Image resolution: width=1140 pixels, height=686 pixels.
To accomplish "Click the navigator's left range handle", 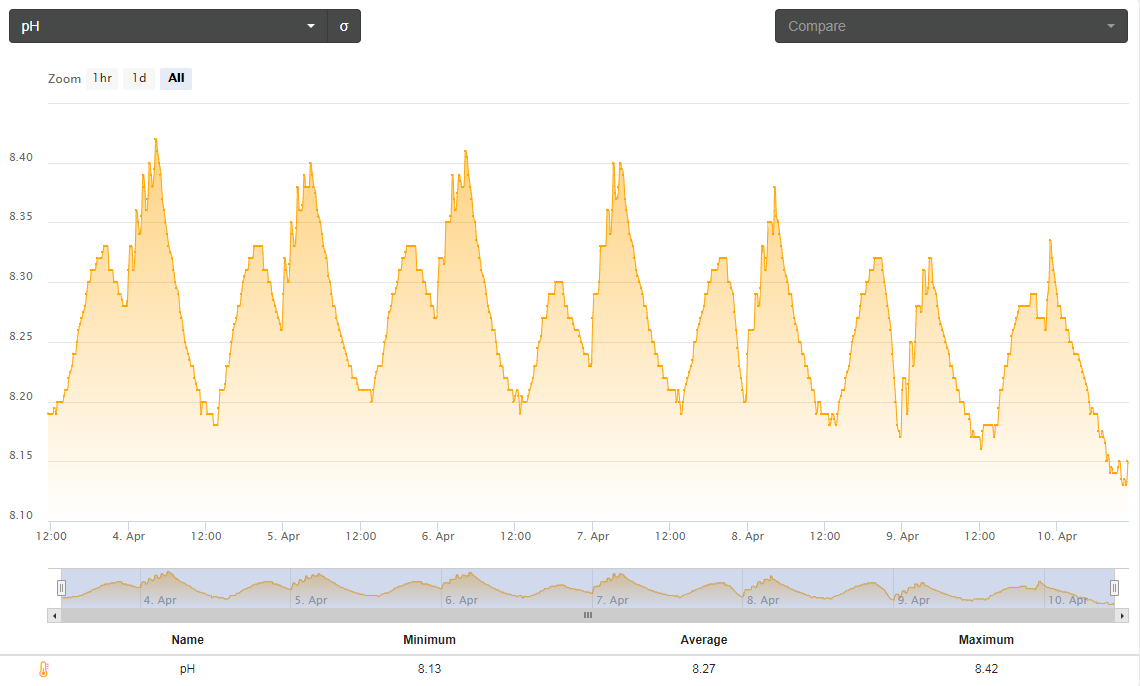I will [61, 588].
